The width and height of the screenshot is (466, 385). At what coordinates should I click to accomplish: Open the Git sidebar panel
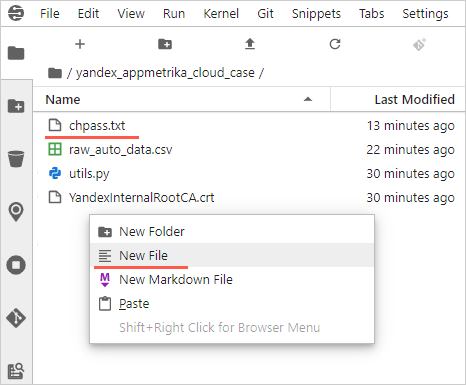pyautogui.click(x=16, y=318)
